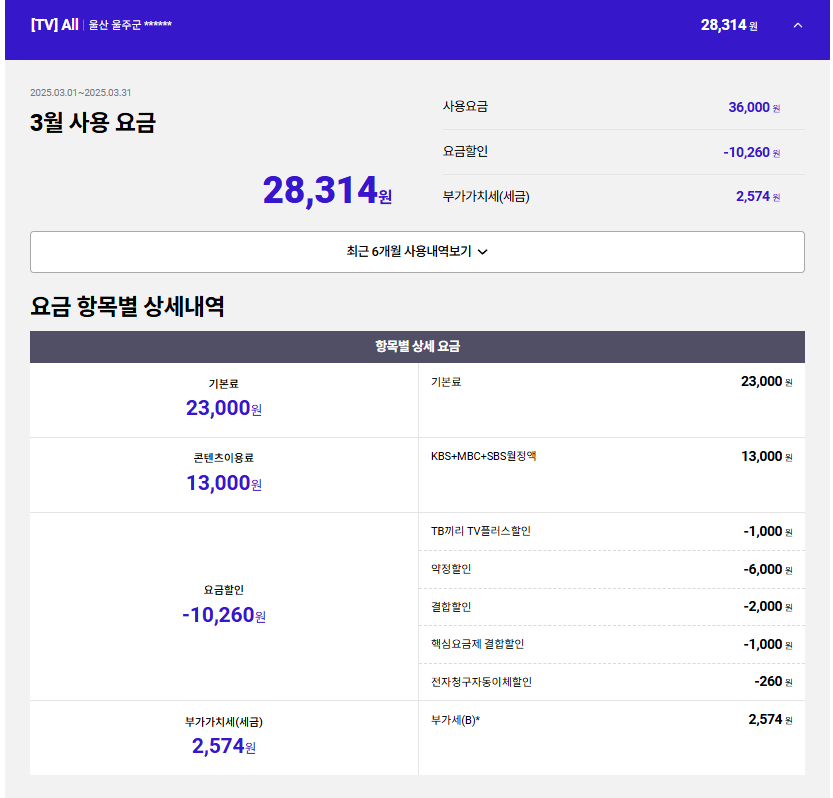Screen dimensions: 833x798
Task: Click KBS+MBC+SBS월정액 row label
Action: tap(483, 456)
